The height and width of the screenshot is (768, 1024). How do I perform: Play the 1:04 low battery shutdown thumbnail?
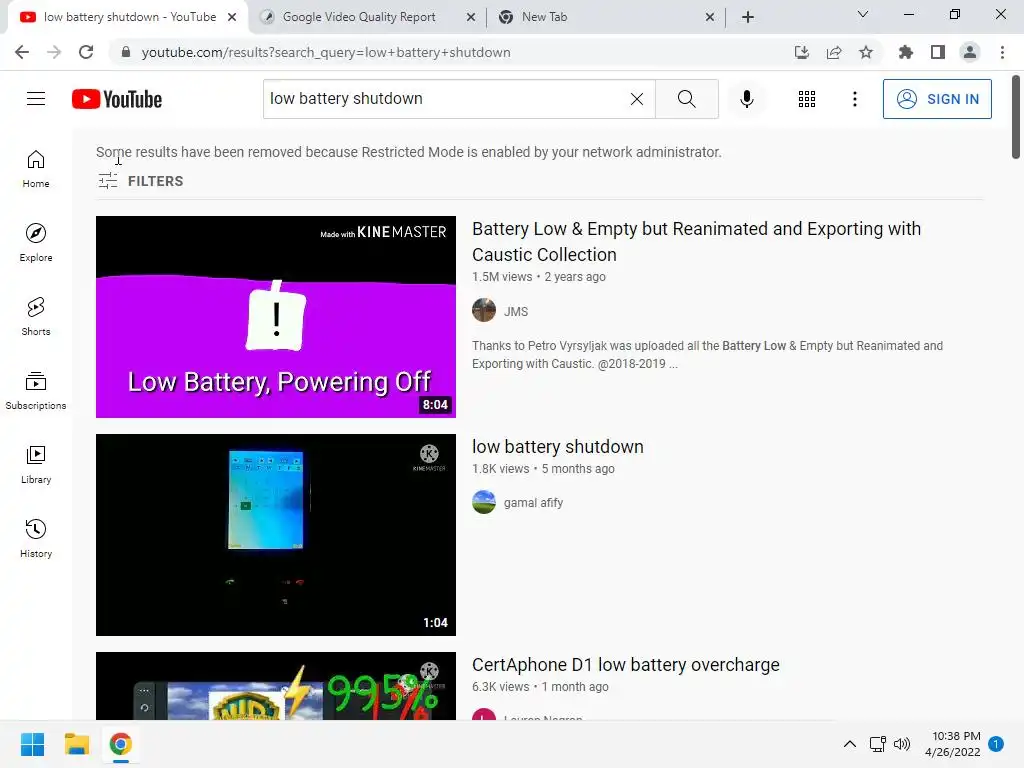[276, 535]
